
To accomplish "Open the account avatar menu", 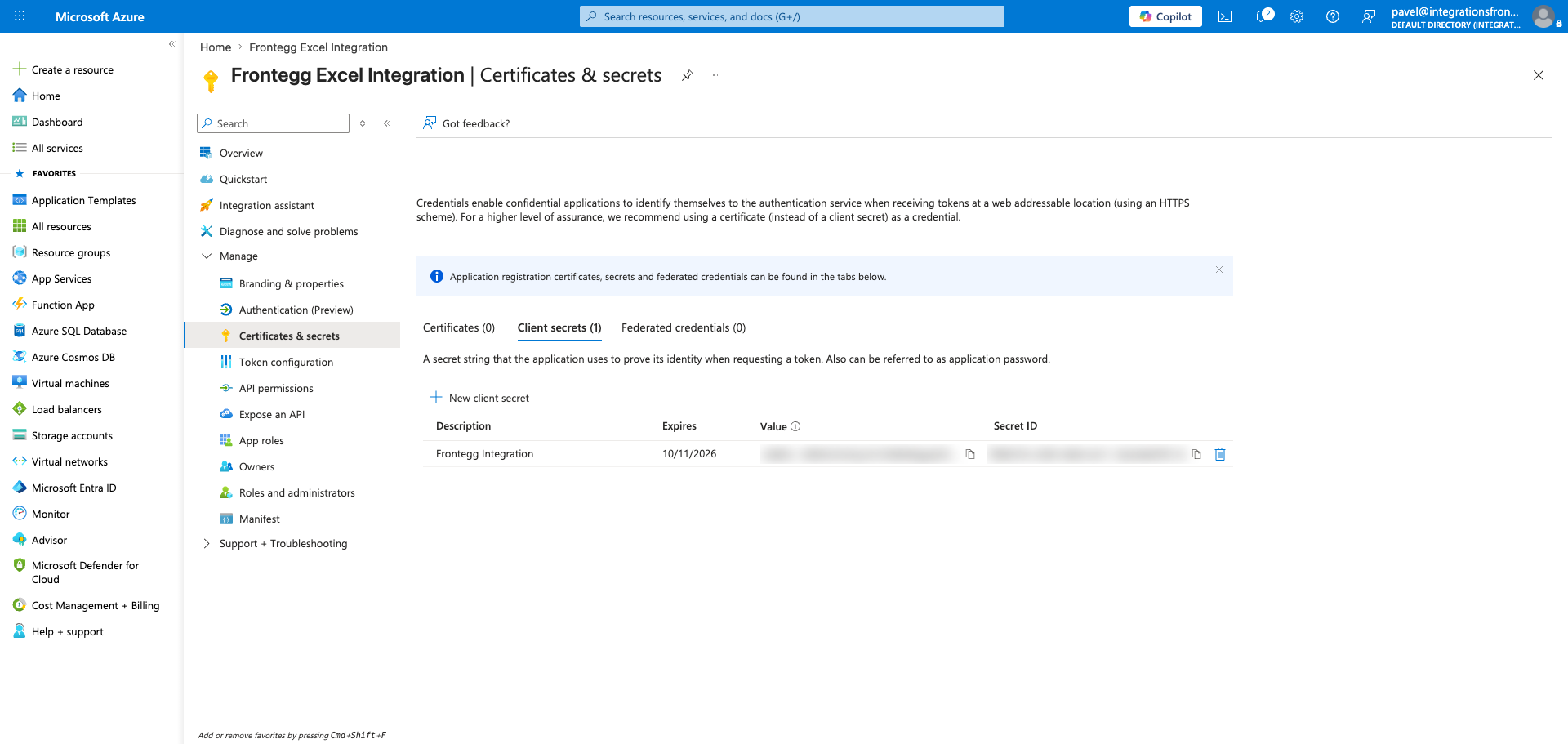I will click(x=1543, y=16).
